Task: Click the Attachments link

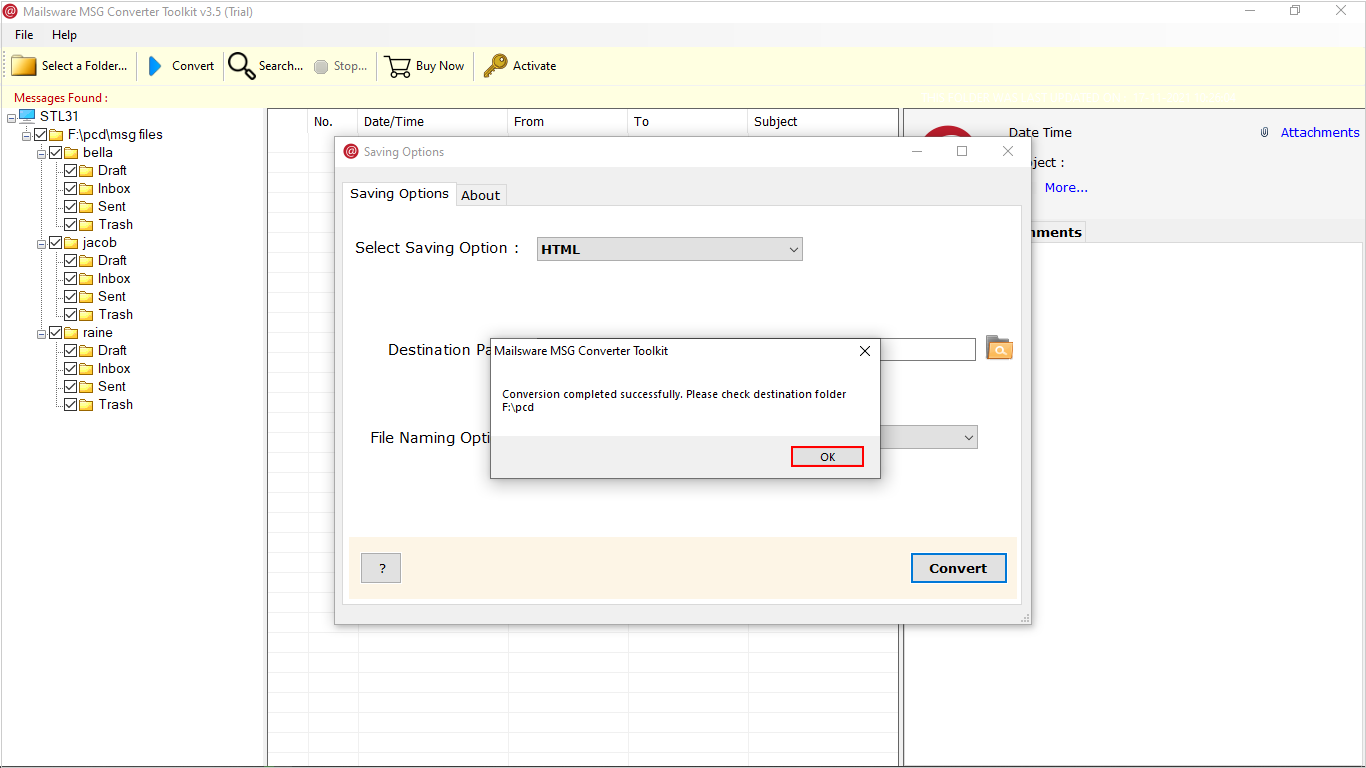Action: click(x=1320, y=132)
